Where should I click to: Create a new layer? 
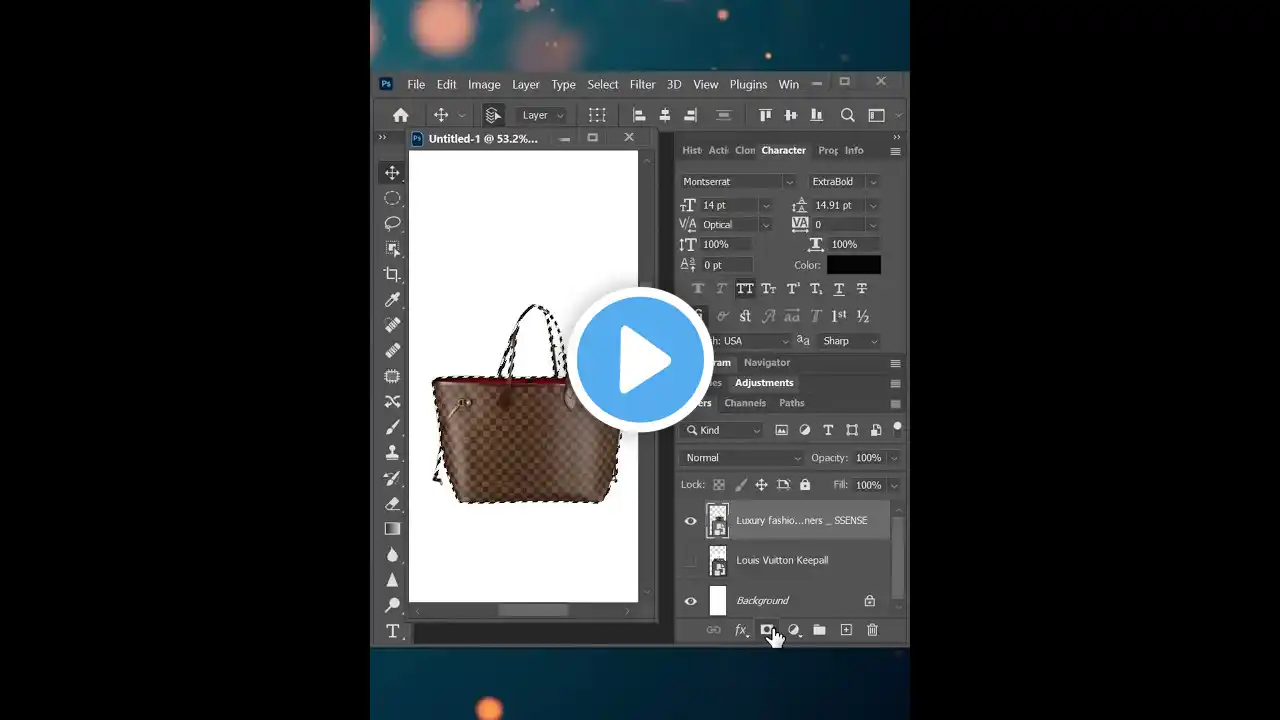coord(845,630)
